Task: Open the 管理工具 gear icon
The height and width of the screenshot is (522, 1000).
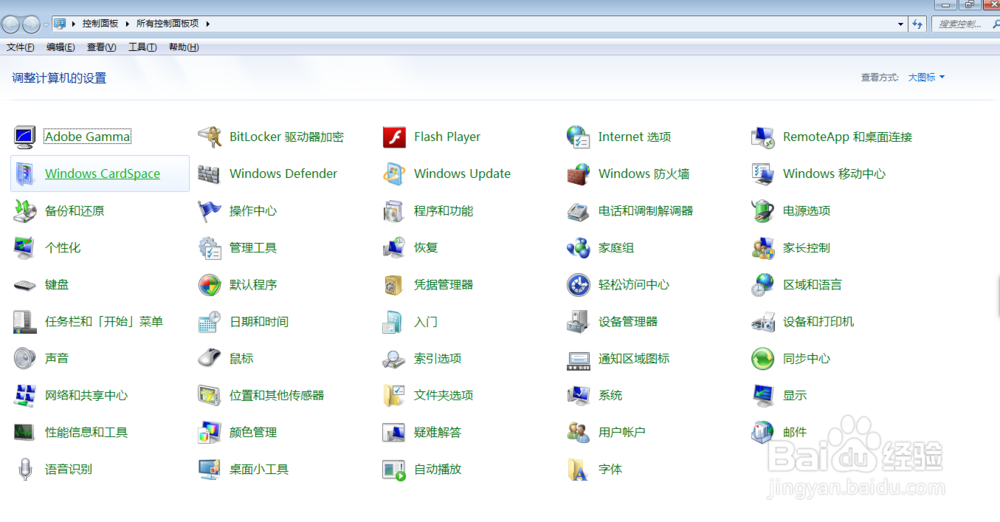Action: click(209, 248)
